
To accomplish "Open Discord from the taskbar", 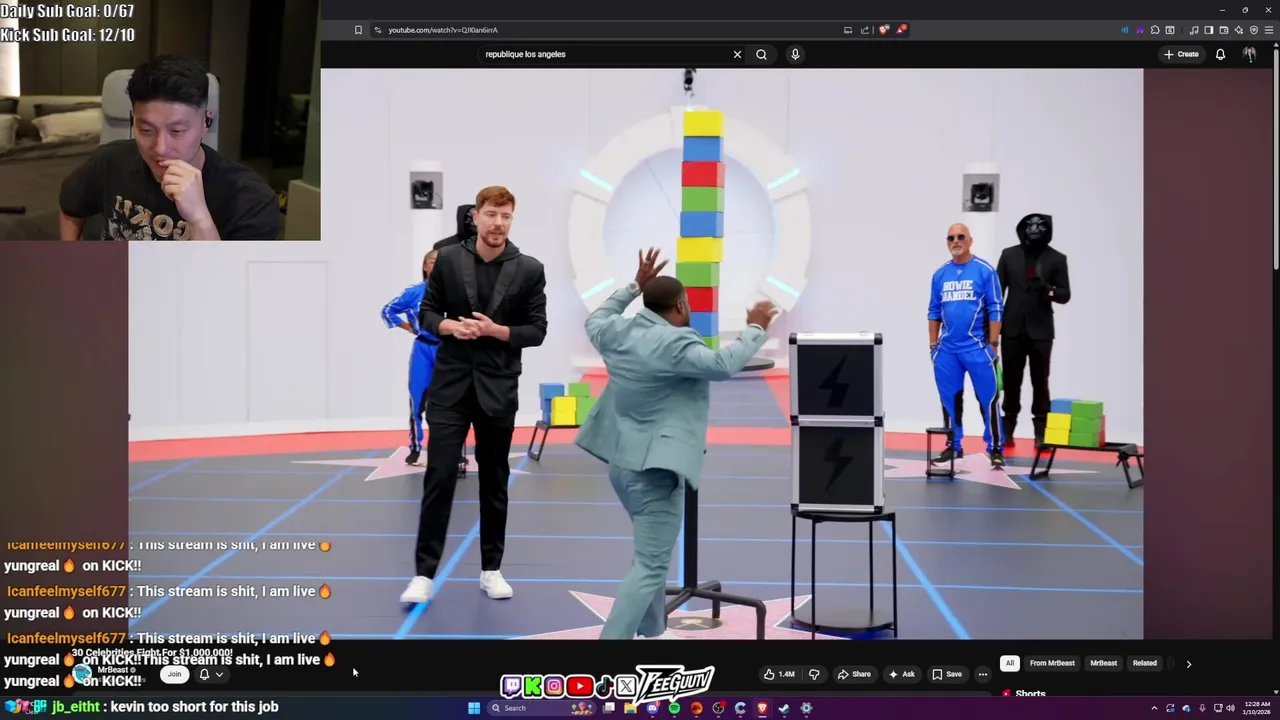I will [652, 708].
